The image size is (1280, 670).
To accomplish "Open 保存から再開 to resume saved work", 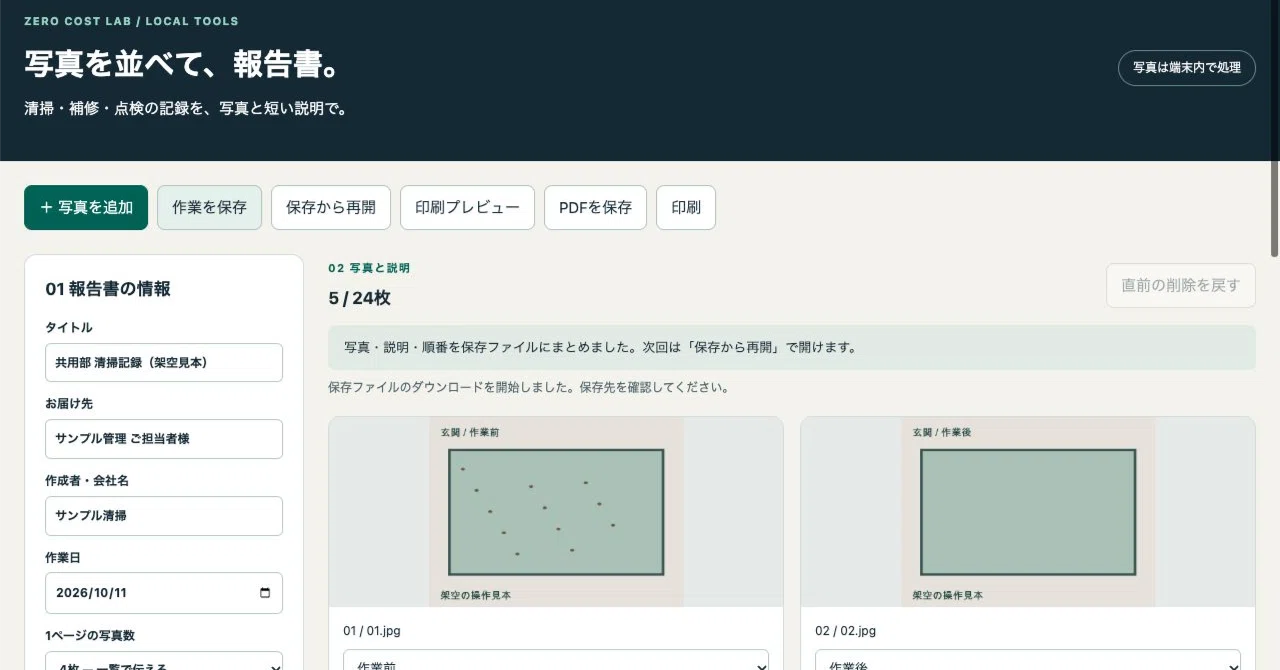I will pos(331,207).
